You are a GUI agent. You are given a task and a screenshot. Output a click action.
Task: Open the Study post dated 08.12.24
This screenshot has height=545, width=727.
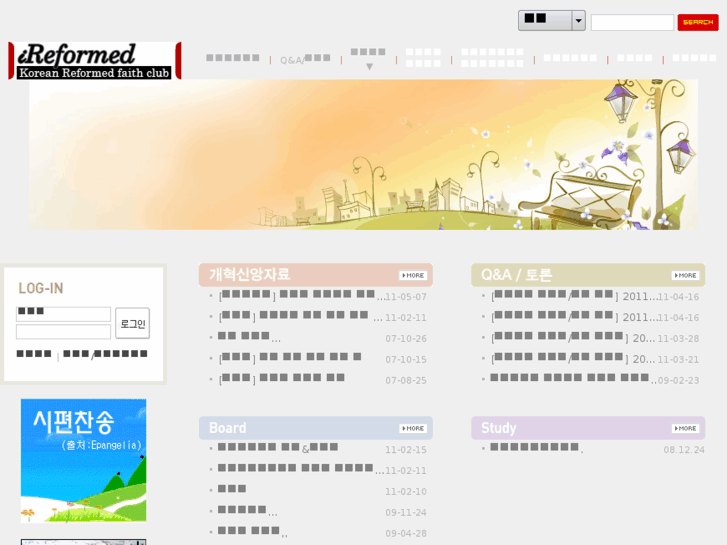[x=537, y=448]
